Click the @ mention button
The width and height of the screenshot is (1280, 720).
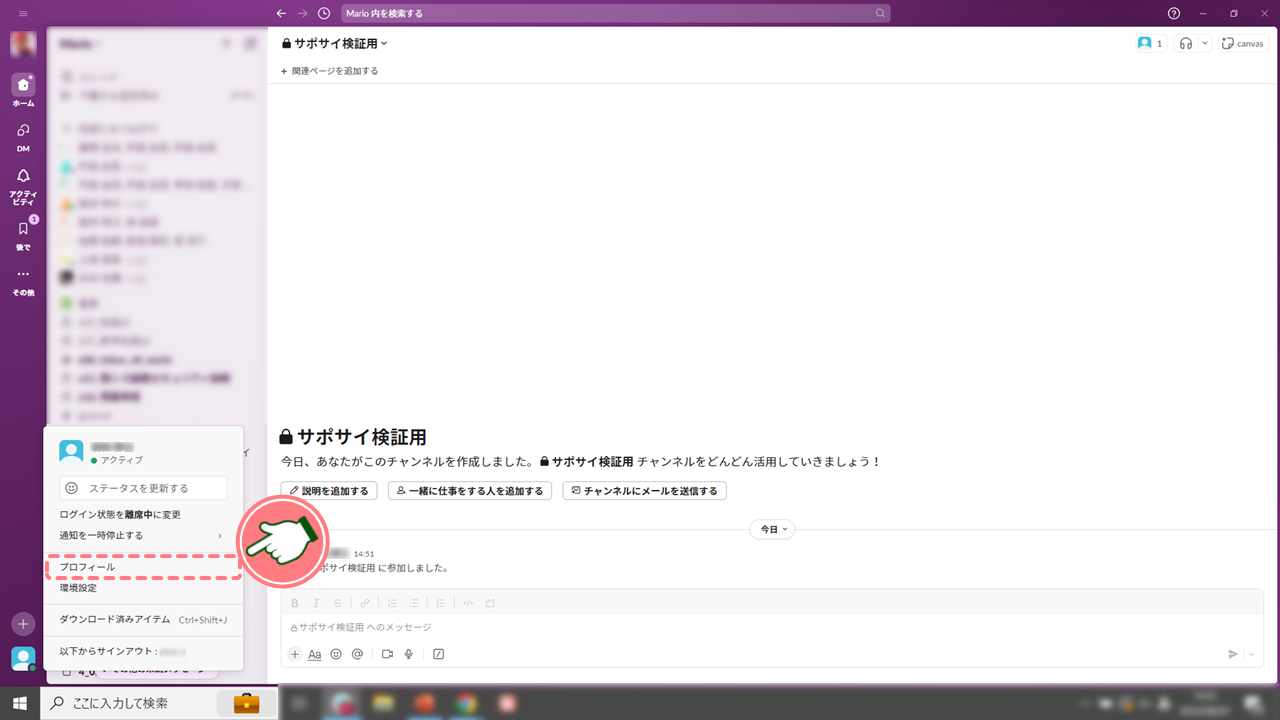357,654
